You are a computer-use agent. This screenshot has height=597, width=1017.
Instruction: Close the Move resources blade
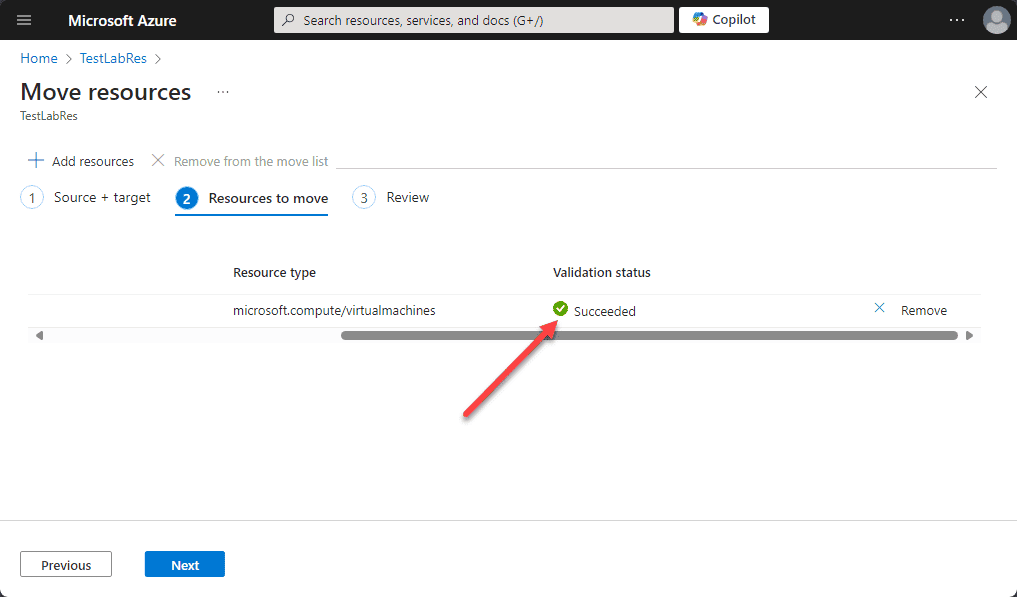981,92
